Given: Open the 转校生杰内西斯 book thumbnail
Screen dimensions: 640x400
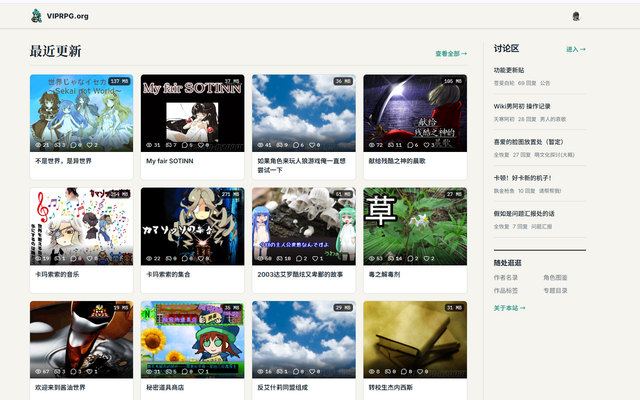Looking at the screenshot, I should pos(415,340).
